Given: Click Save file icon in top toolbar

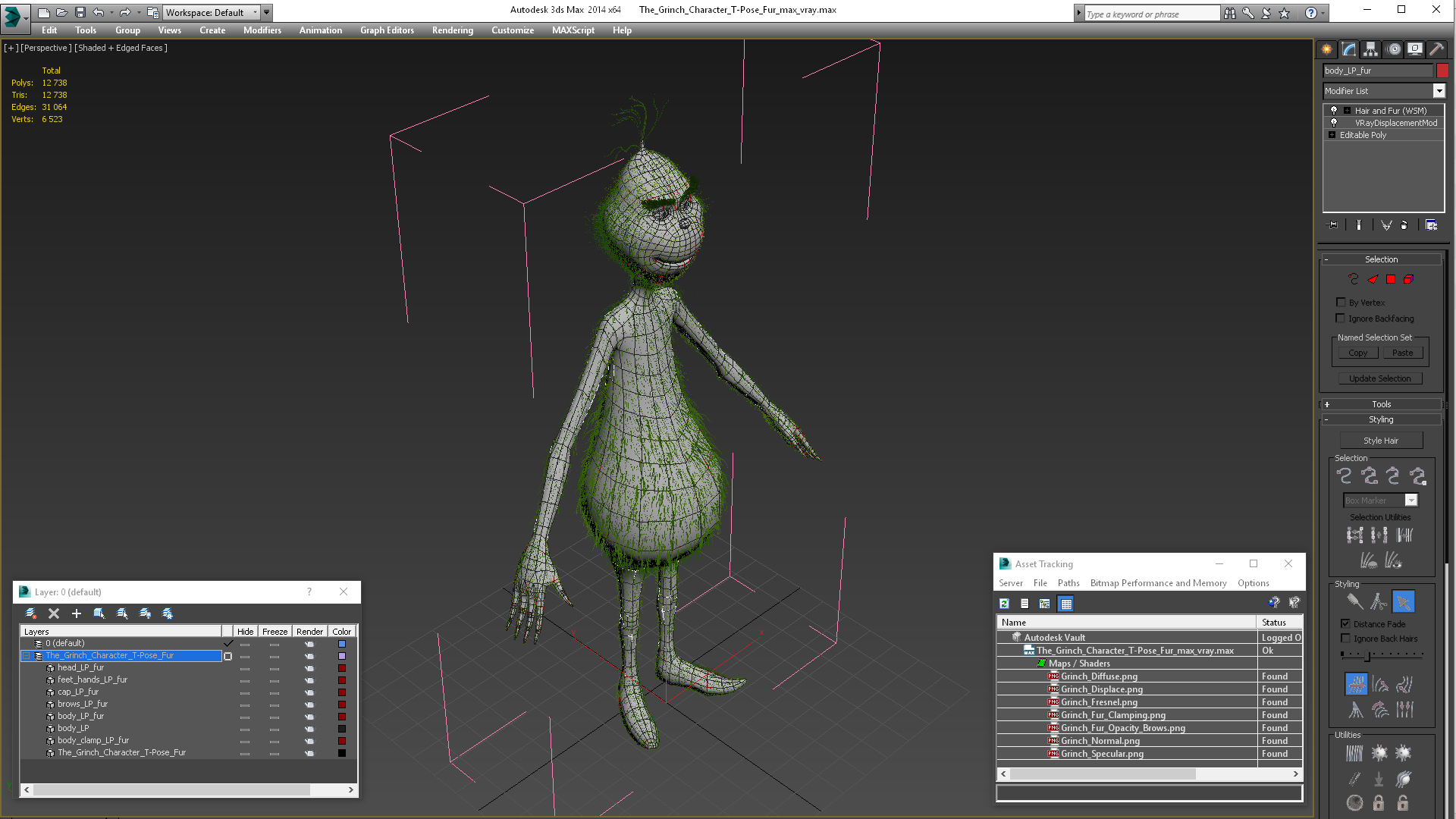Looking at the screenshot, I should [80, 12].
